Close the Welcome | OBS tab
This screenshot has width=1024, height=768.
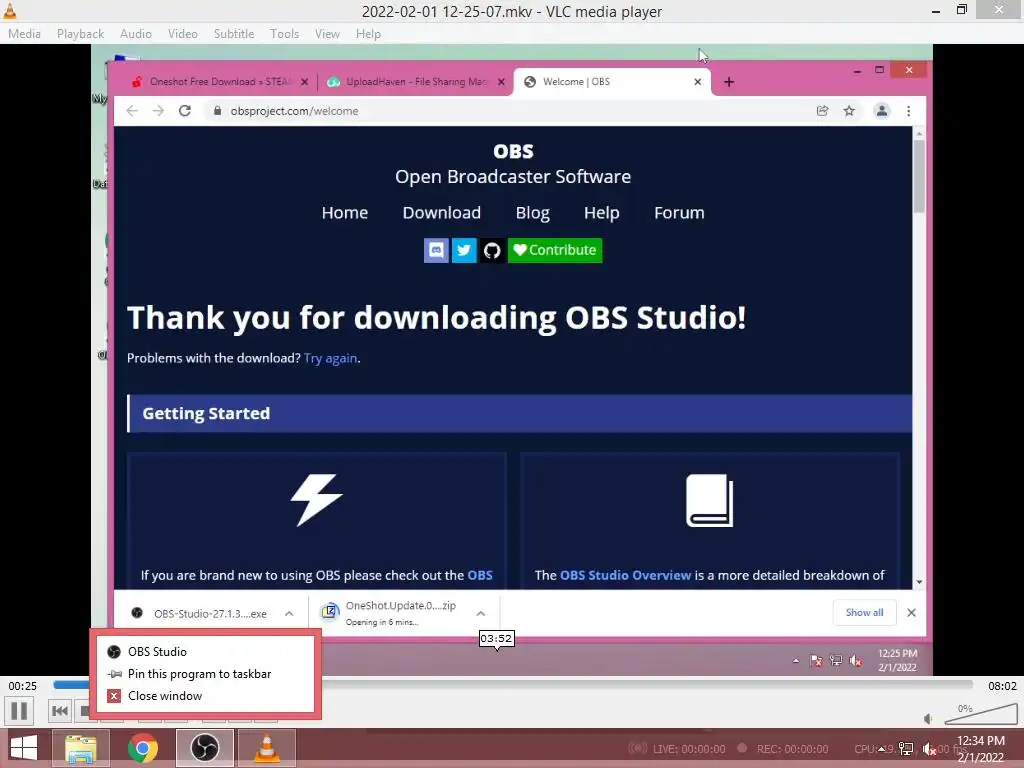[x=697, y=82]
